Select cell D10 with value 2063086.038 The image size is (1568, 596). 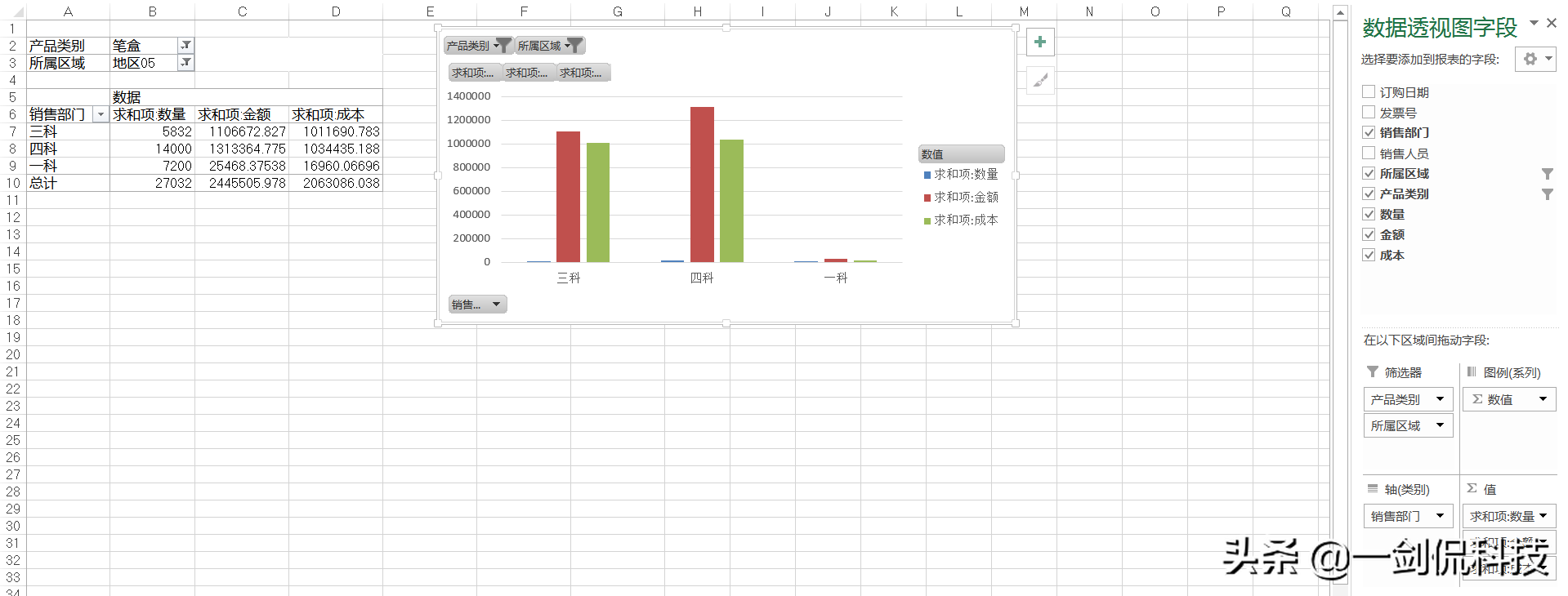[x=336, y=183]
